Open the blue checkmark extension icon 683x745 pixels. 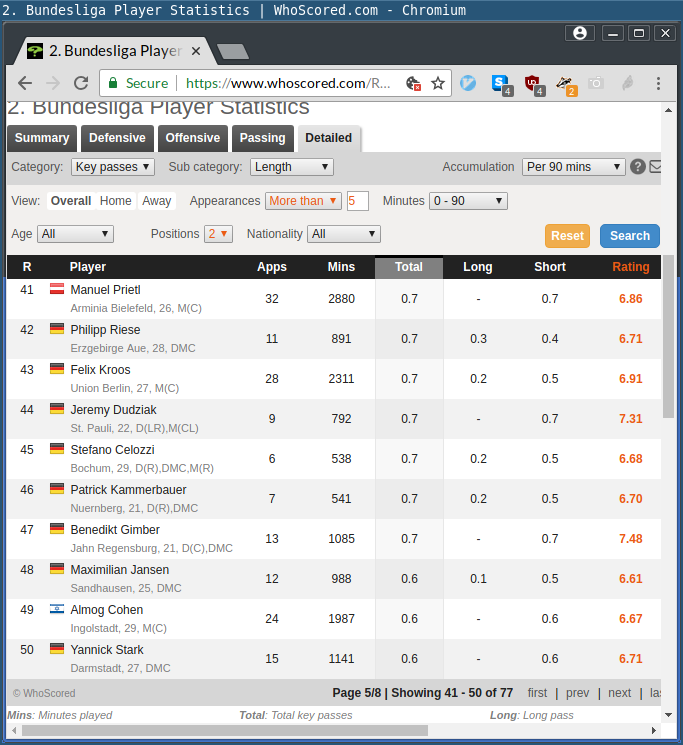468,84
